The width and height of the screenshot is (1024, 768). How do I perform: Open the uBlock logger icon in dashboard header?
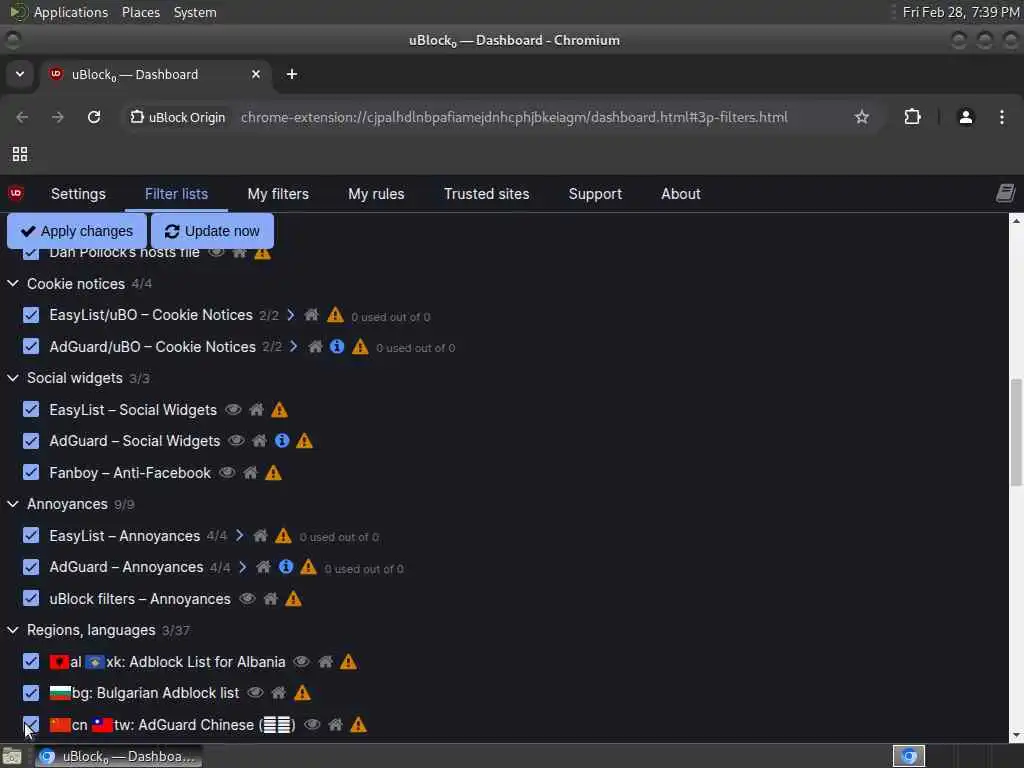[x=1006, y=193]
